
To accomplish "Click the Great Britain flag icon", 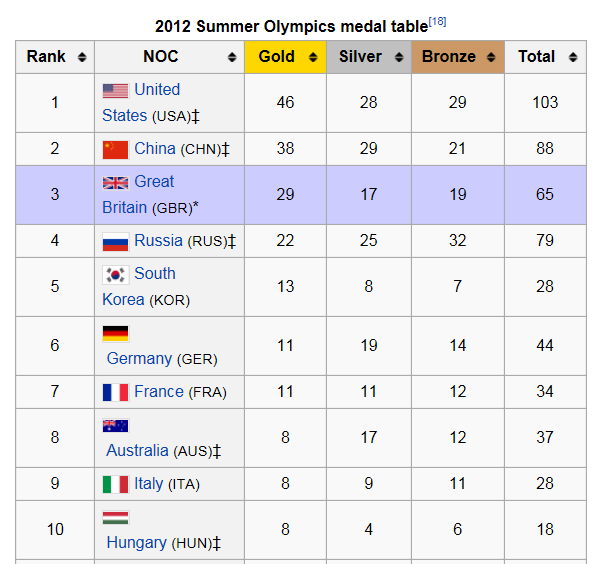I will click(x=116, y=183).
